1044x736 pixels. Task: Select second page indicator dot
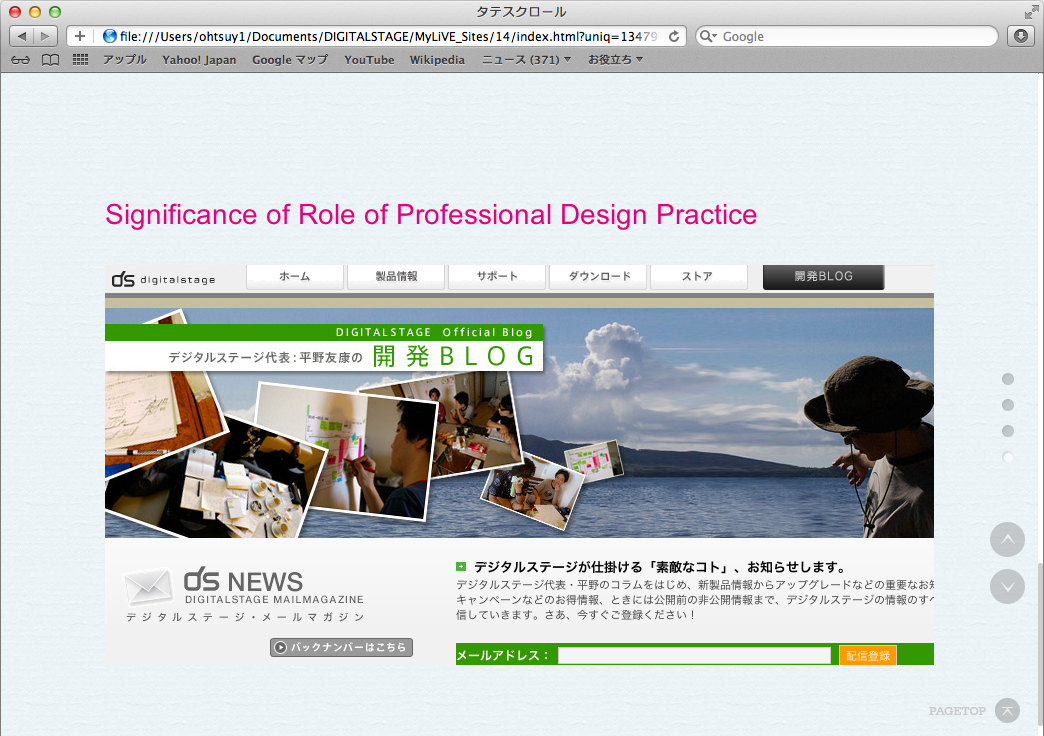click(x=1008, y=405)
